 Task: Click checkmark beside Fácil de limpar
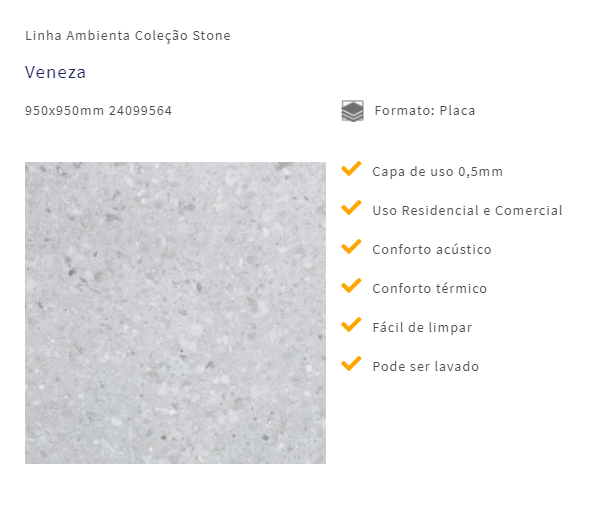pyautogui.click(x=351, y=325)
